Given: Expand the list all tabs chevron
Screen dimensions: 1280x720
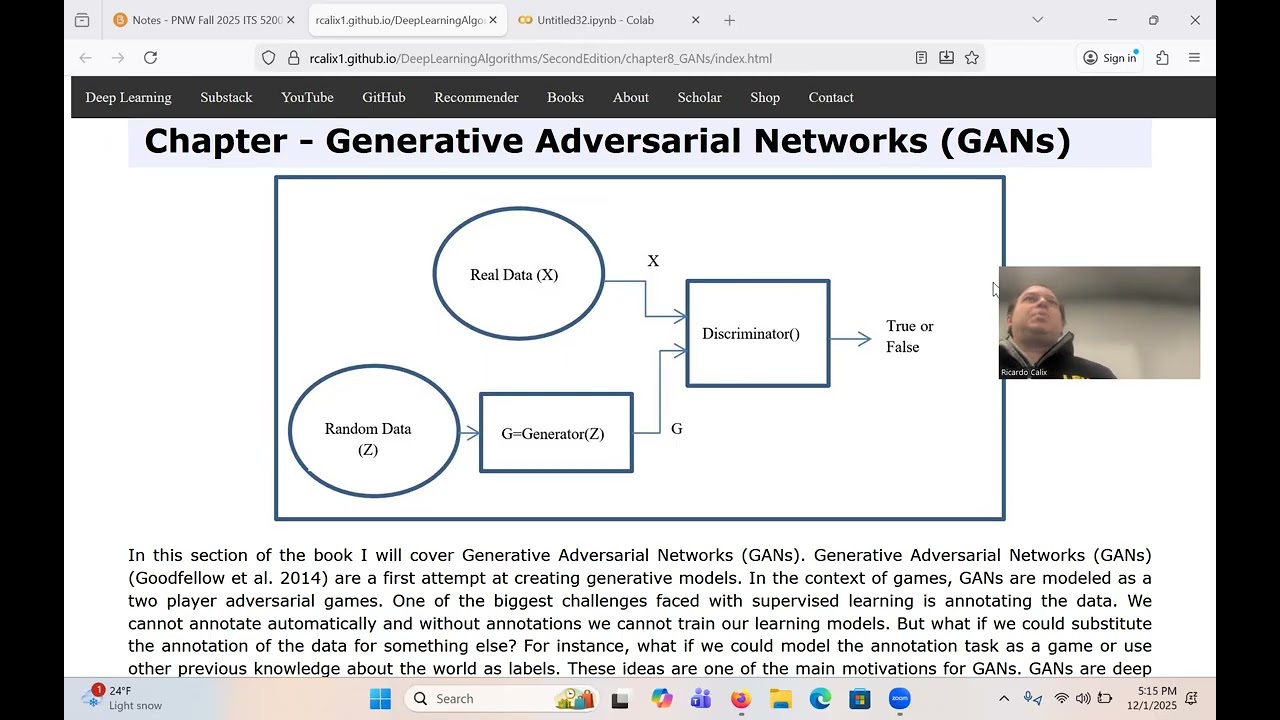Looking at the screenshot, I should pos(1038,20).
